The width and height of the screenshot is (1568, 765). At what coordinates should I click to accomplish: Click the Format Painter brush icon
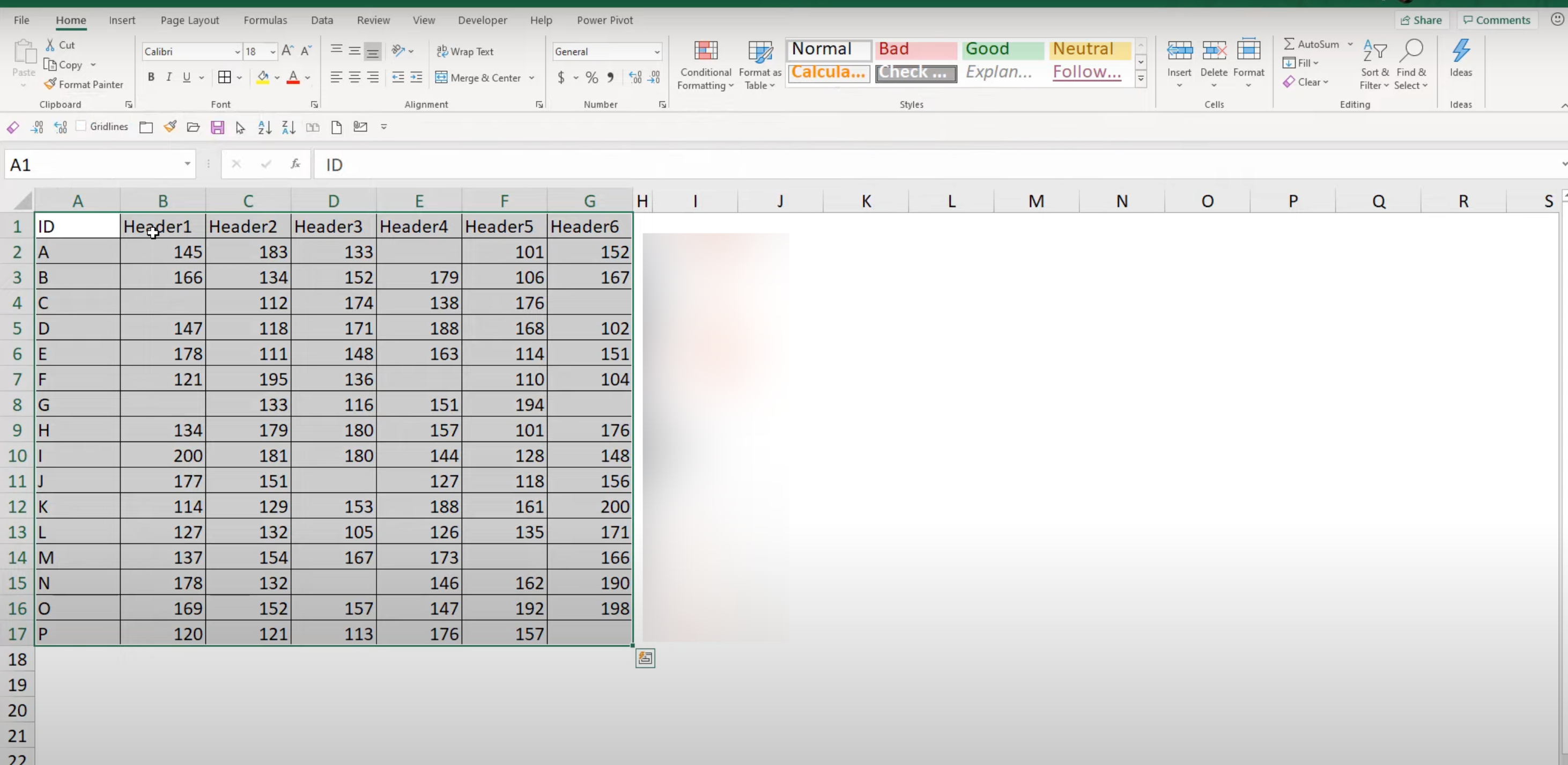[x=50, y=84]
